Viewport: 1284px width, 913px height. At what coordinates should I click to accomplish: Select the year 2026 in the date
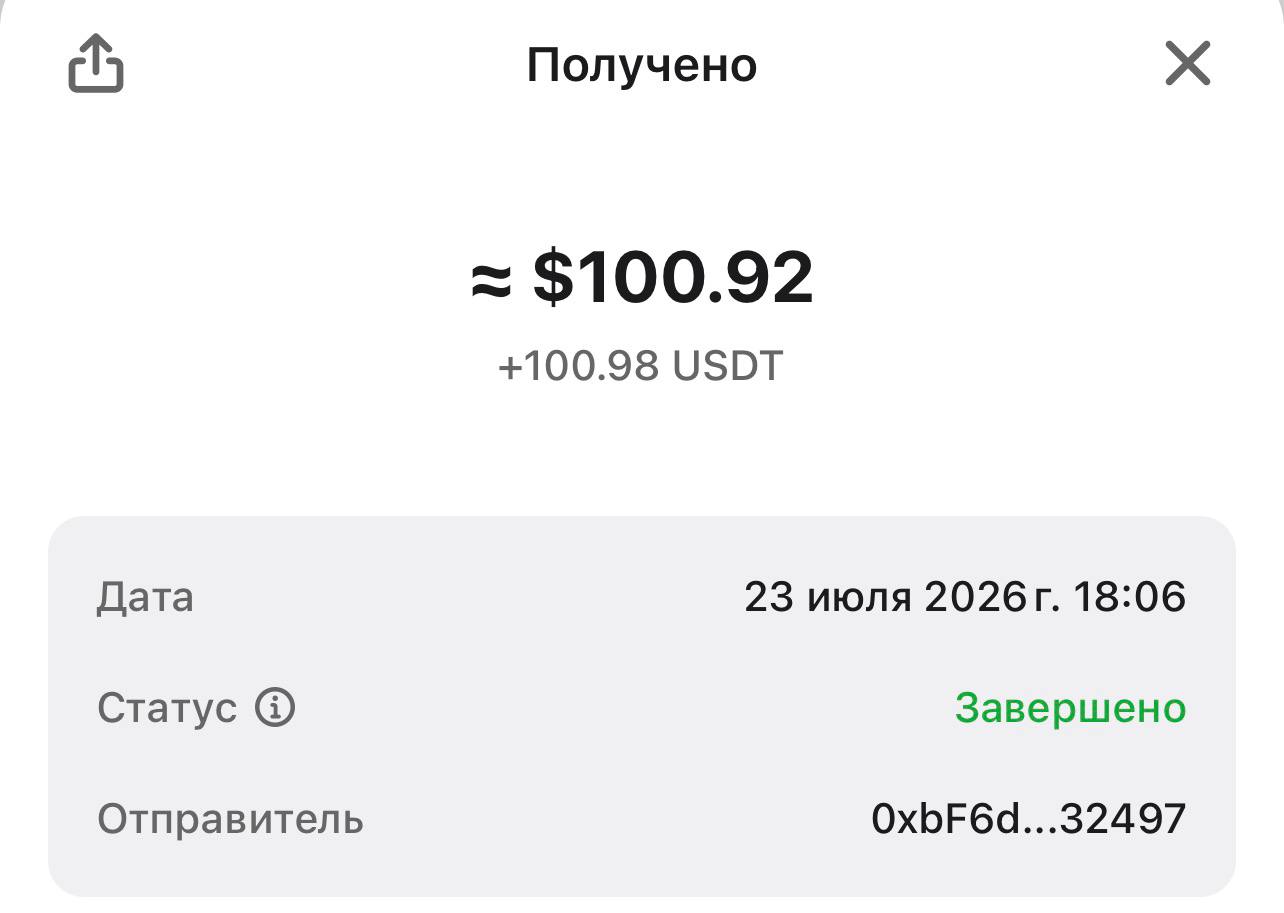click(x=975, y=598)
